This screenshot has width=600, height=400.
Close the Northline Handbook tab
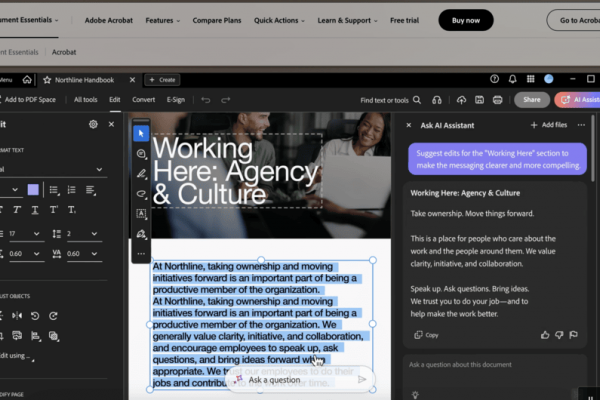[x=132, y=80]
